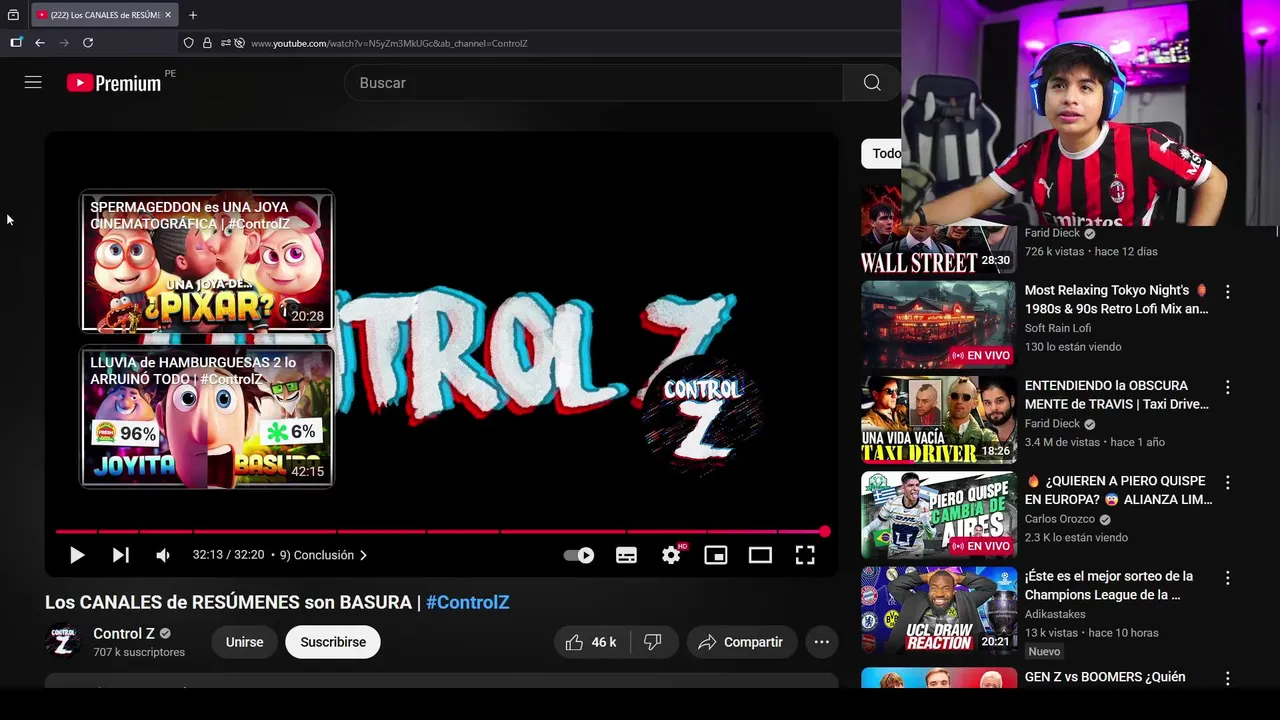Screen dimensions: 1280x720
Task: Like the video (46 k)
Action: (591, 642)
